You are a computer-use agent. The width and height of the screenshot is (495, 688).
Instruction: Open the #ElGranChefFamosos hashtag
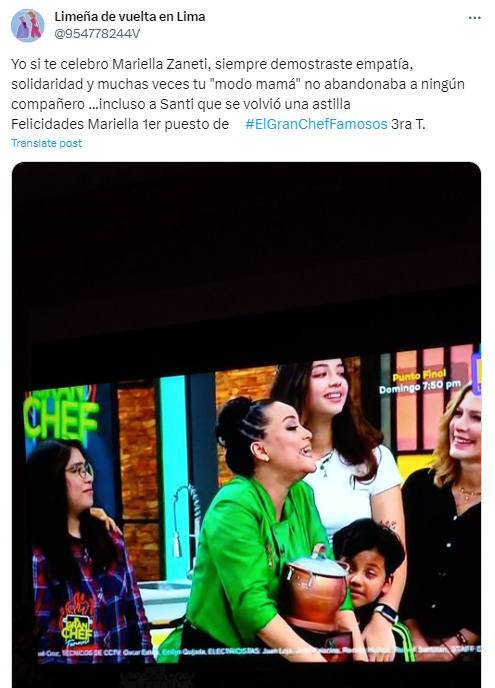point(316,124)
